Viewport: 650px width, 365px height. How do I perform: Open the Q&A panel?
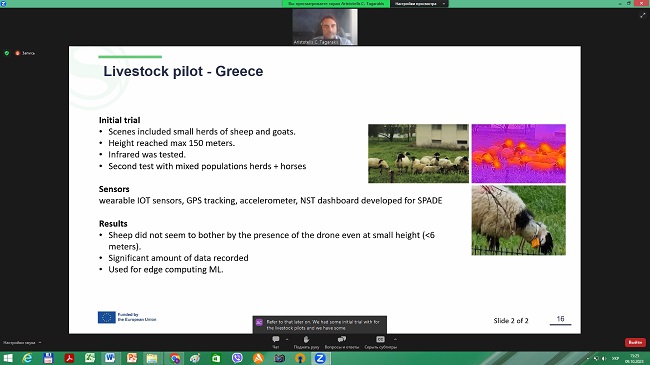coord(342,342)
